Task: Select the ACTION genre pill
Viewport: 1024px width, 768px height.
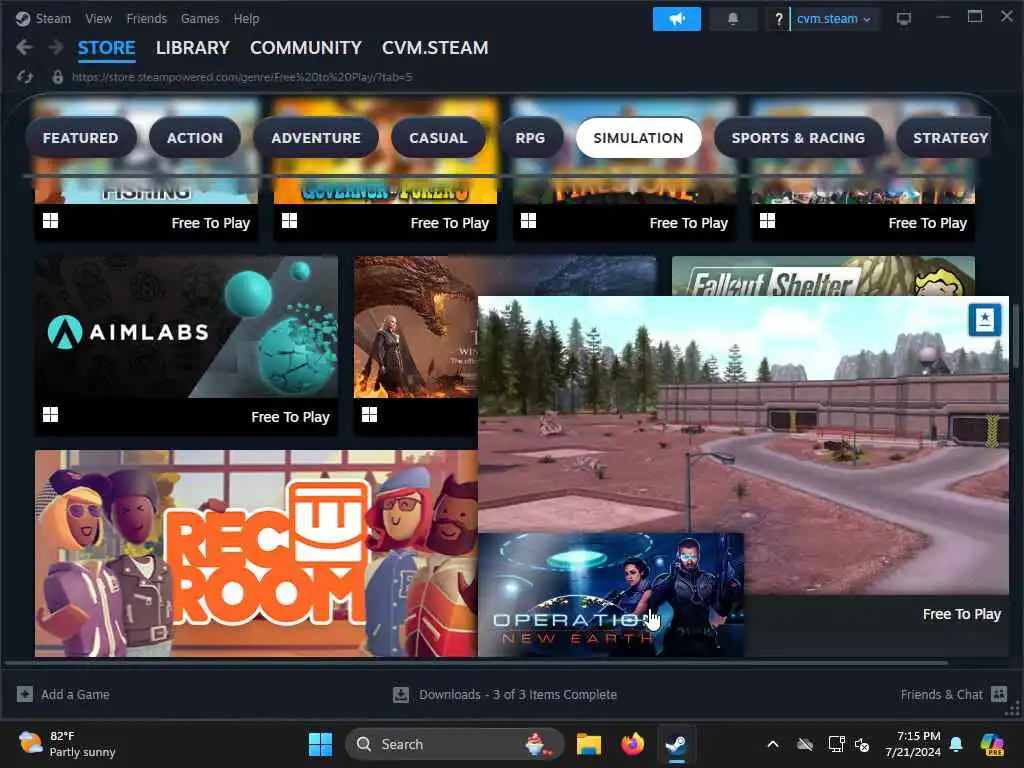Action: (195, 138)
